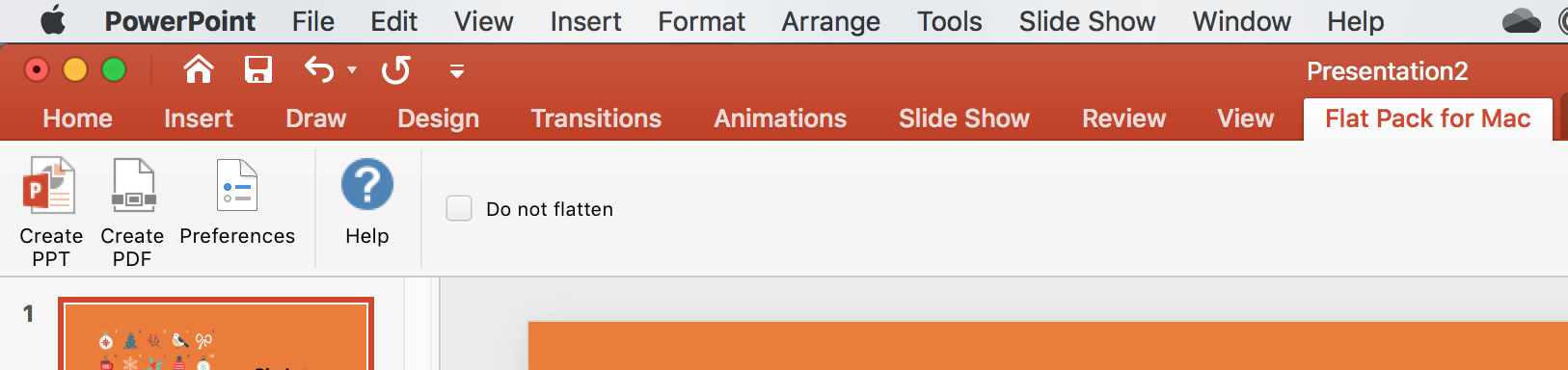Select the Flat Pack for Mac tab
1568x370 pixels.
[1427, 119]
